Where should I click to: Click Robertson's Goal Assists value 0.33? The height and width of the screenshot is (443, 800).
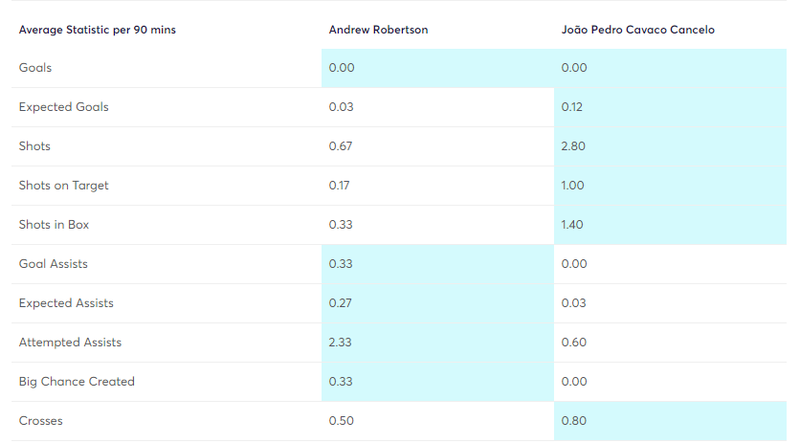(340, 264)
